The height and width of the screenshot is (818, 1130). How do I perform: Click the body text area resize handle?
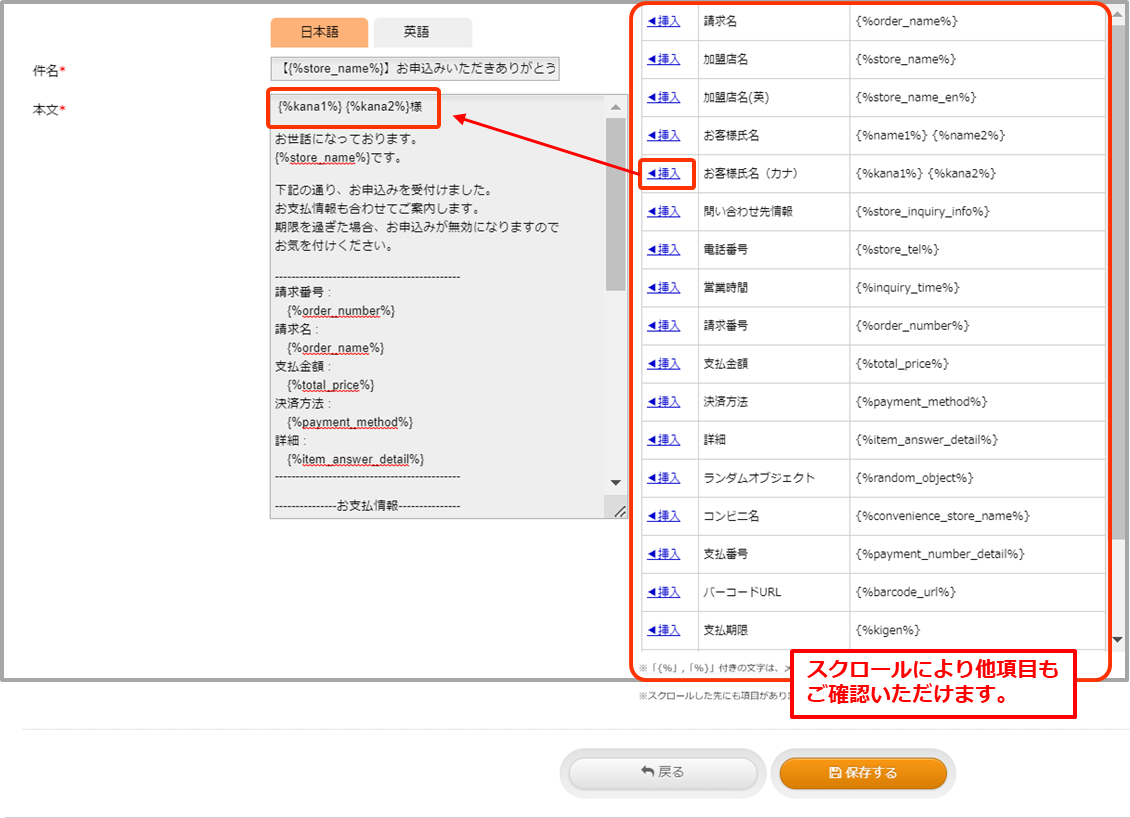point(619,511)
